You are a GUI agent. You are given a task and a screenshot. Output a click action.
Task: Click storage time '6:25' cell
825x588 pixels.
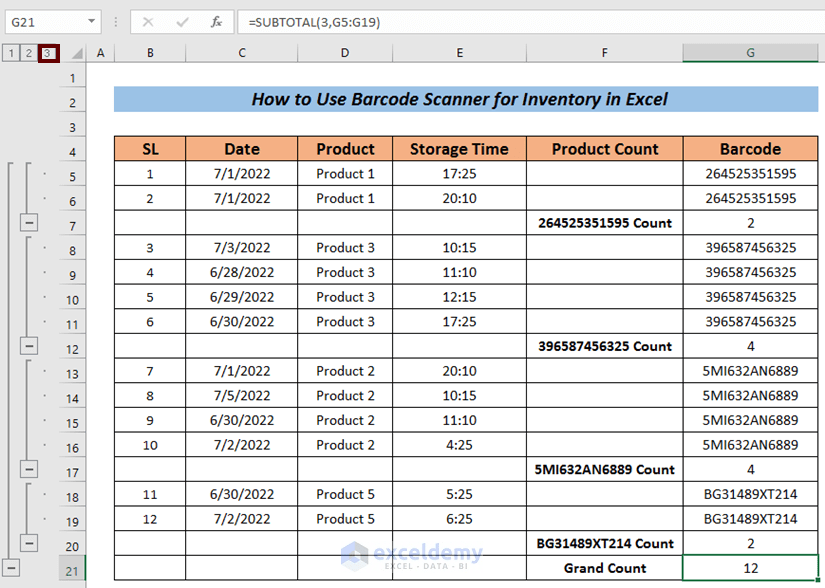(x=459, y=519)
